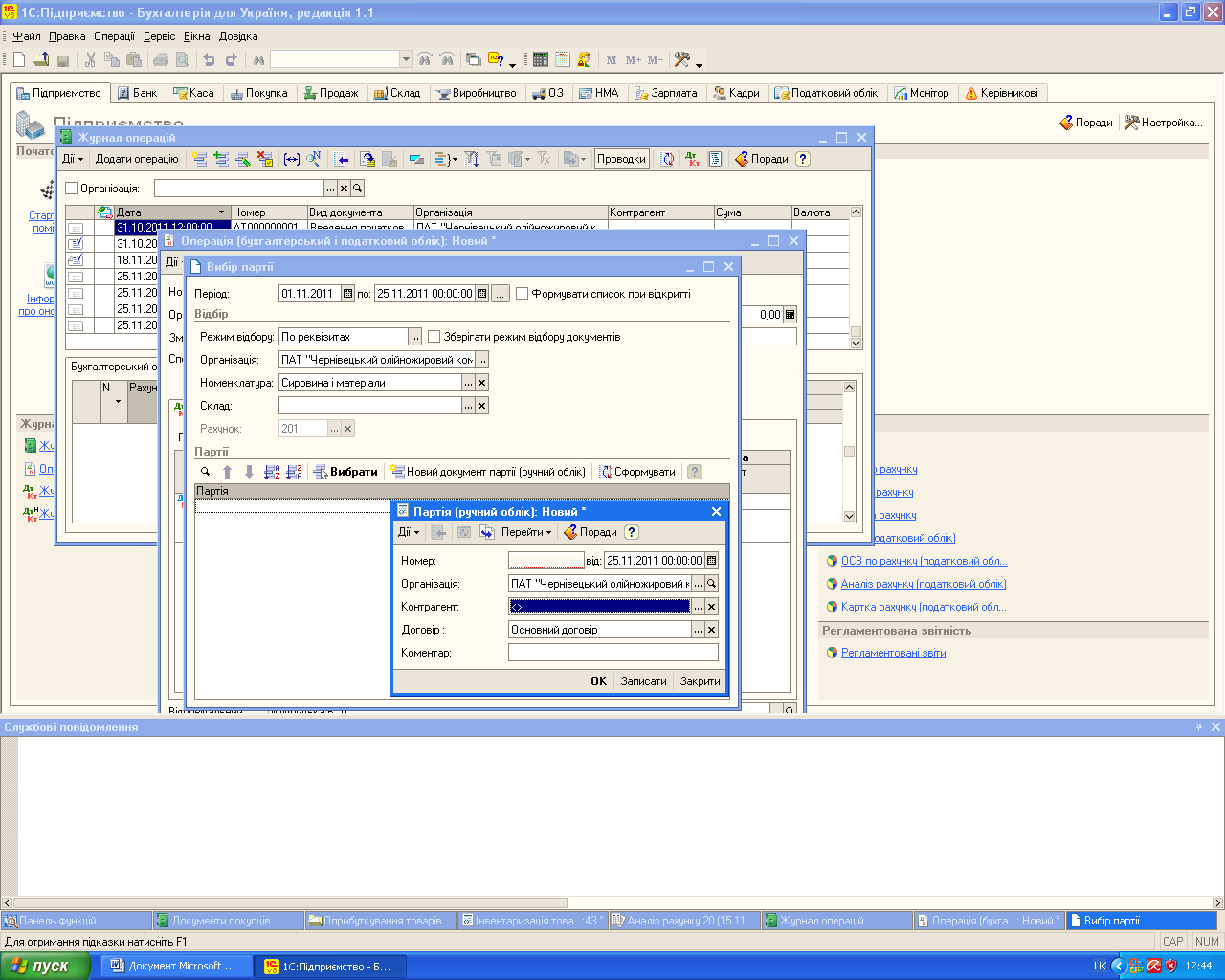Viewport: 1225px width, 980px height.
Task: Open Журнал операцій in the window bar
Action: tap(836, 921)
